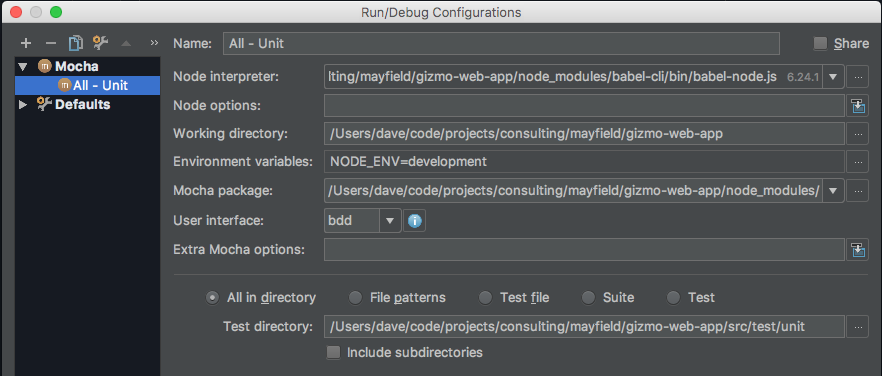
Task: Add a new configuration with plus icon
Action: [26, 43]
